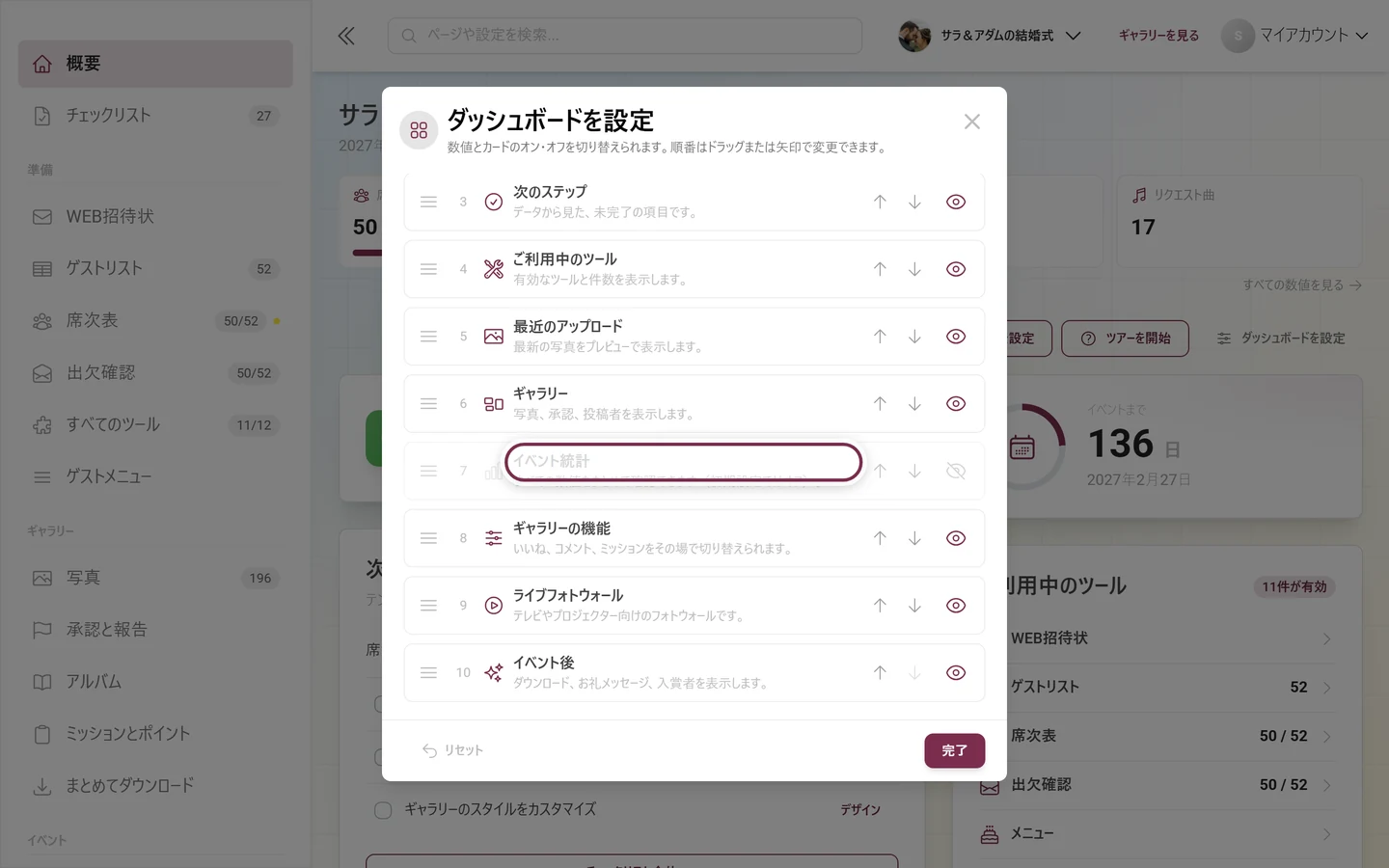Click the 概要 home icon in sidebar

[42, 64]
